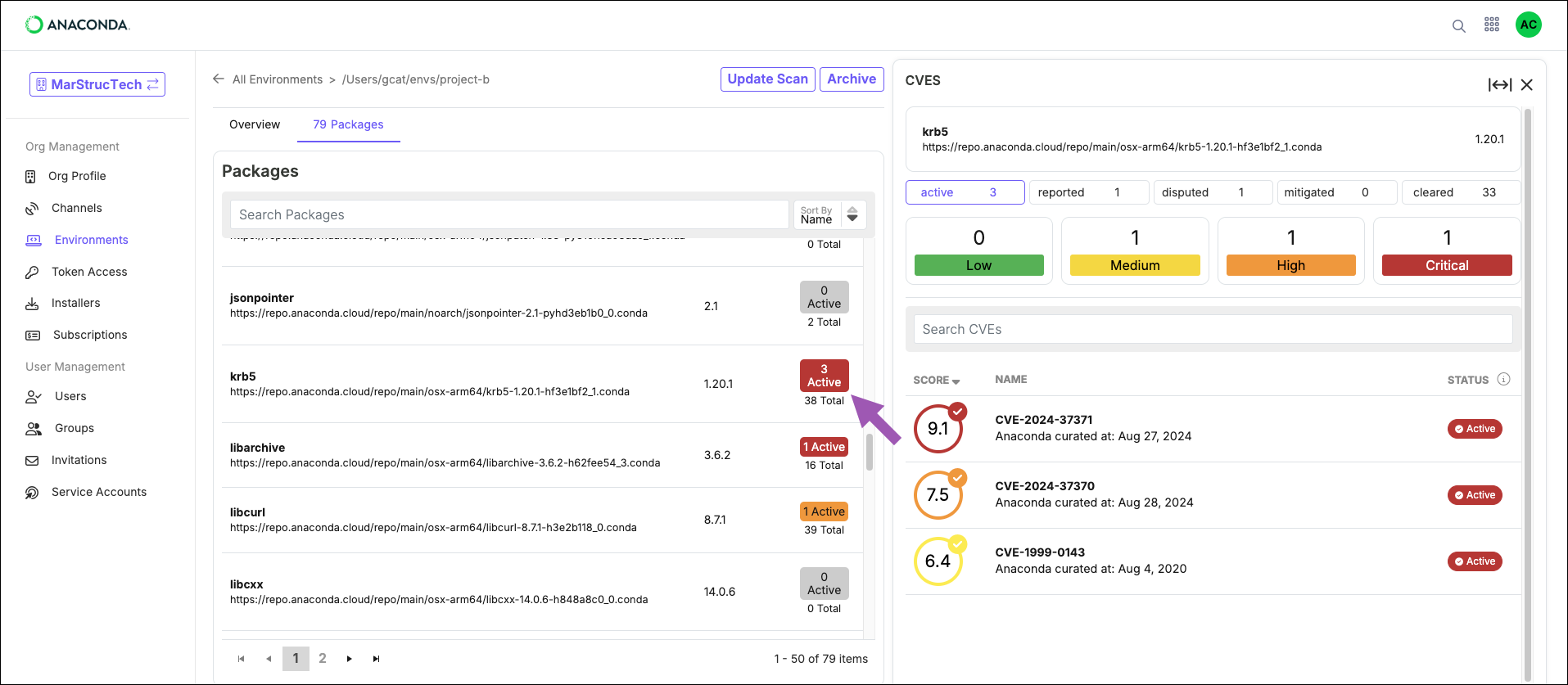Click the green Low severity card
Viewport: 1568px width, 685px height.
[x=979, y=251]
